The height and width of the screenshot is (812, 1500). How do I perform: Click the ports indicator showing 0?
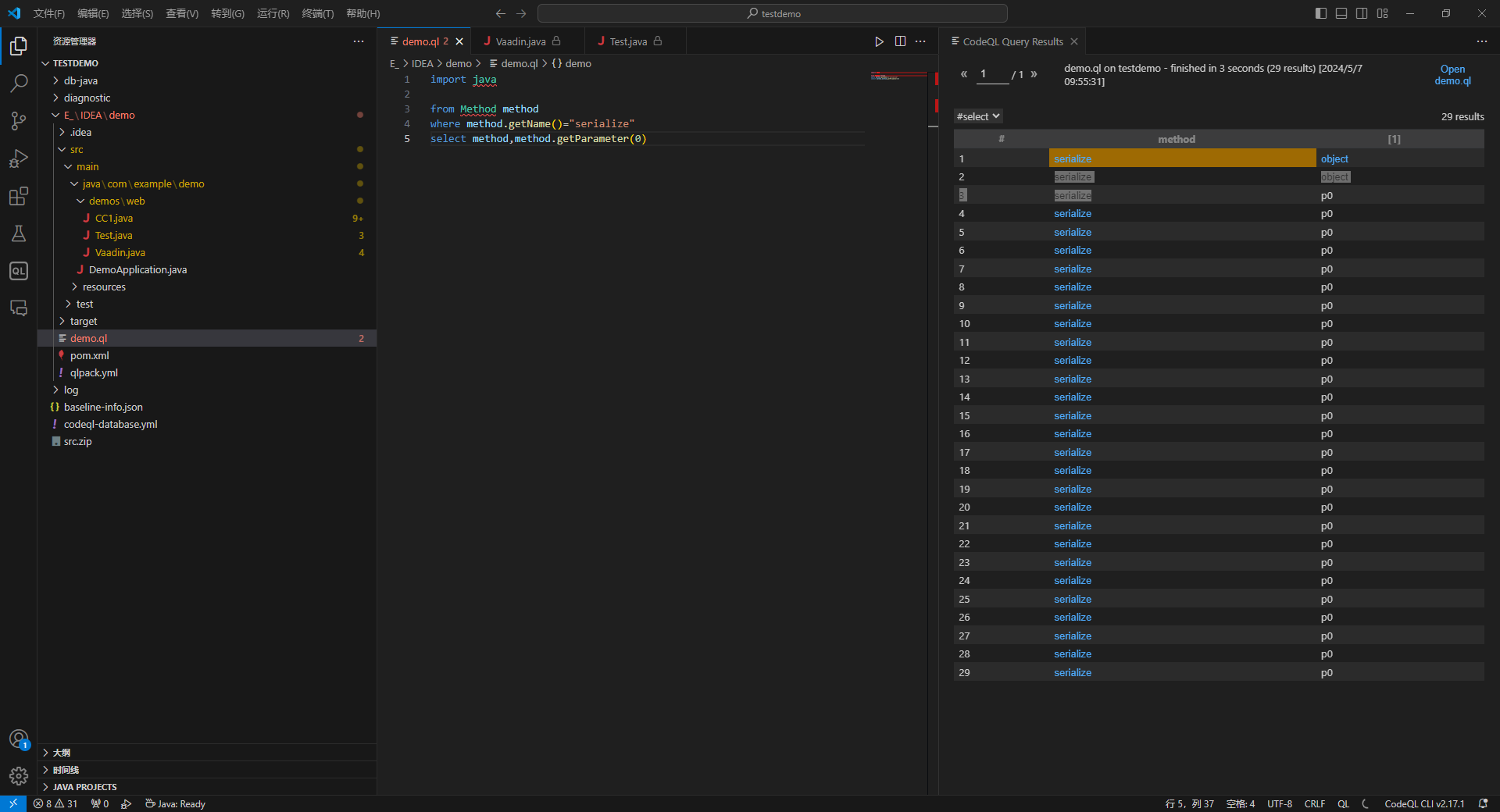coord(100,803)
